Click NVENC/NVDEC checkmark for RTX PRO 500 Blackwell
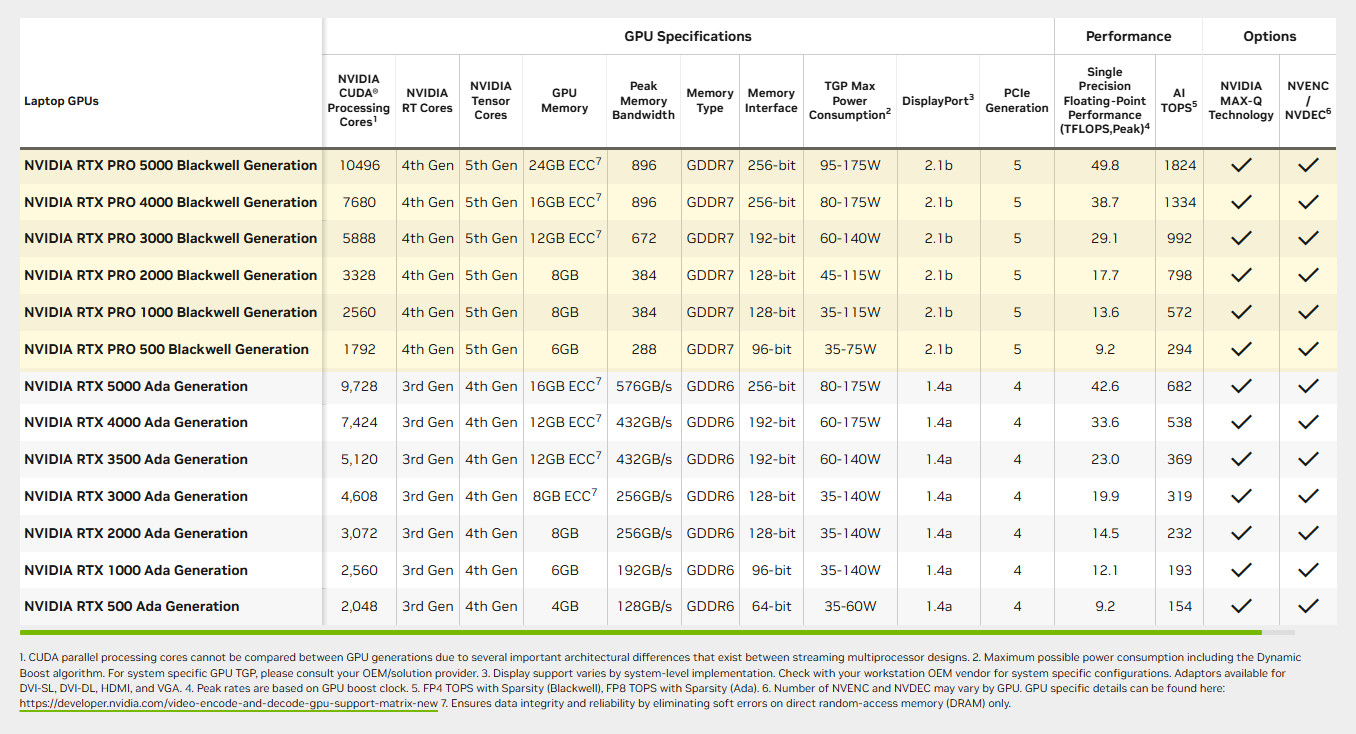1356x734 pixels. point(1307,350)
